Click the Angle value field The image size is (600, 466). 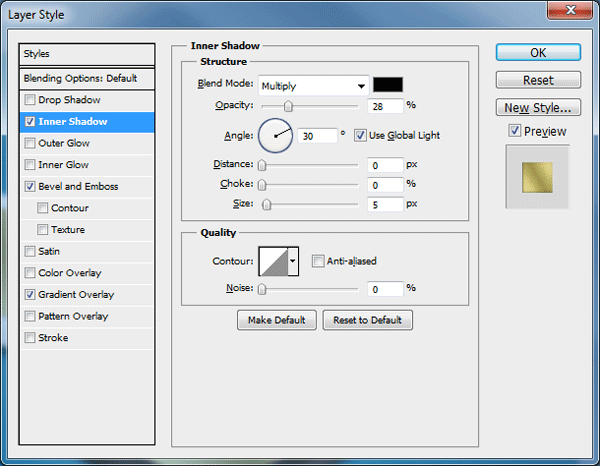pyautogui.click(x=318, y=136)
